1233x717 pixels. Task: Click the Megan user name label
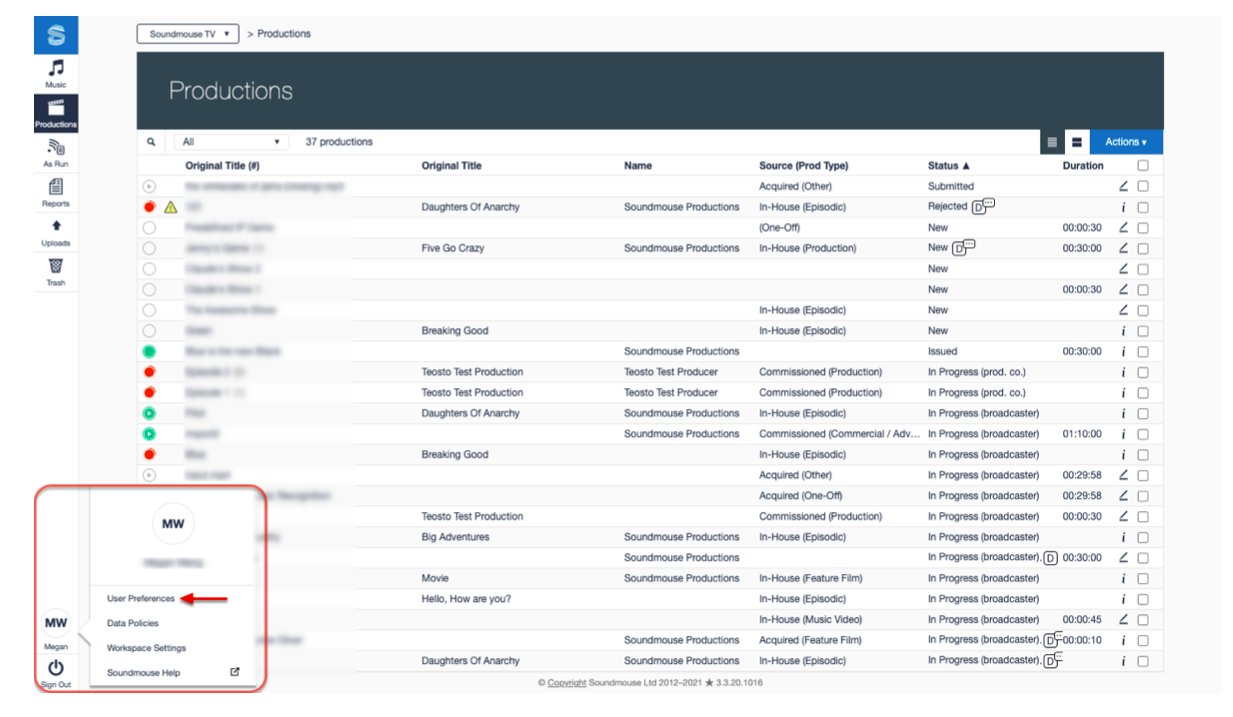click(x=56, y=647)
